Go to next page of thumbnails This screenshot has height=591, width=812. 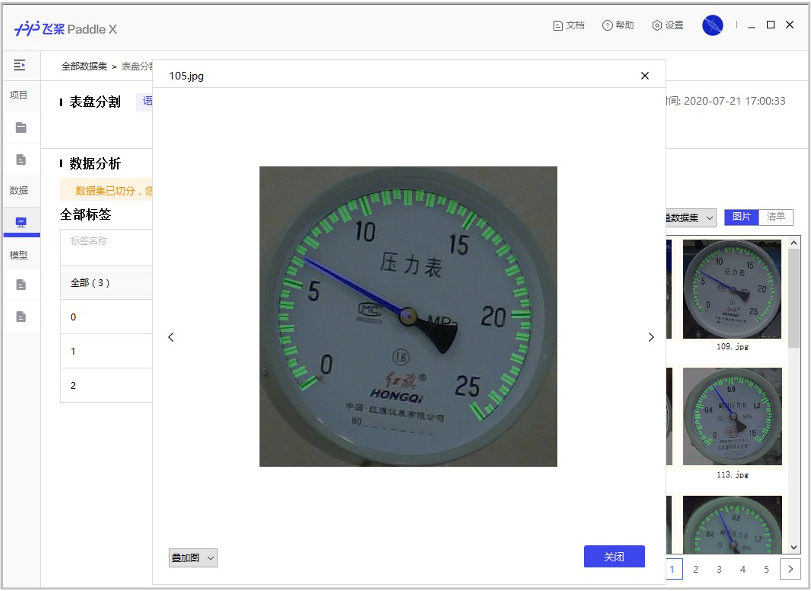(789, 569)
